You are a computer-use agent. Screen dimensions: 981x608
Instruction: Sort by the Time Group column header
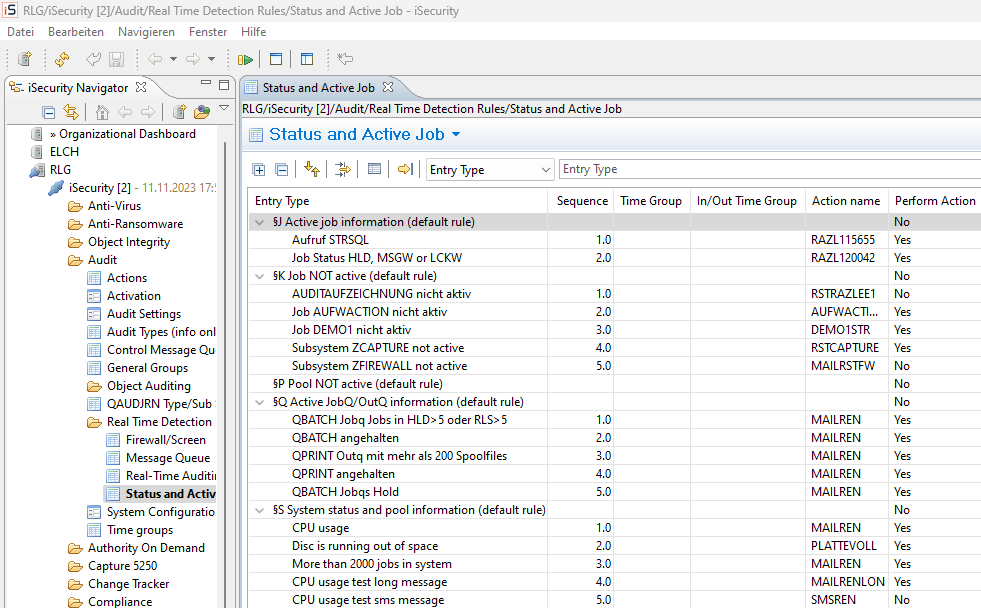click(651, 201)
